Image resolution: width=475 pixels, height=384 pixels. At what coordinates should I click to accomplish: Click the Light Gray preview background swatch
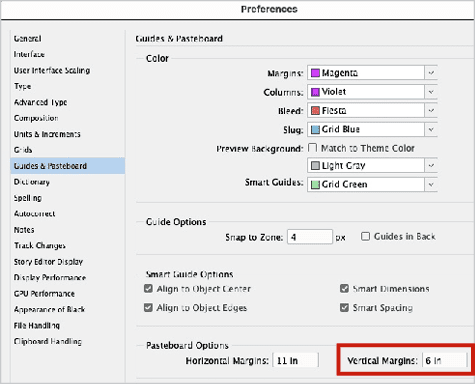point(315,165)
